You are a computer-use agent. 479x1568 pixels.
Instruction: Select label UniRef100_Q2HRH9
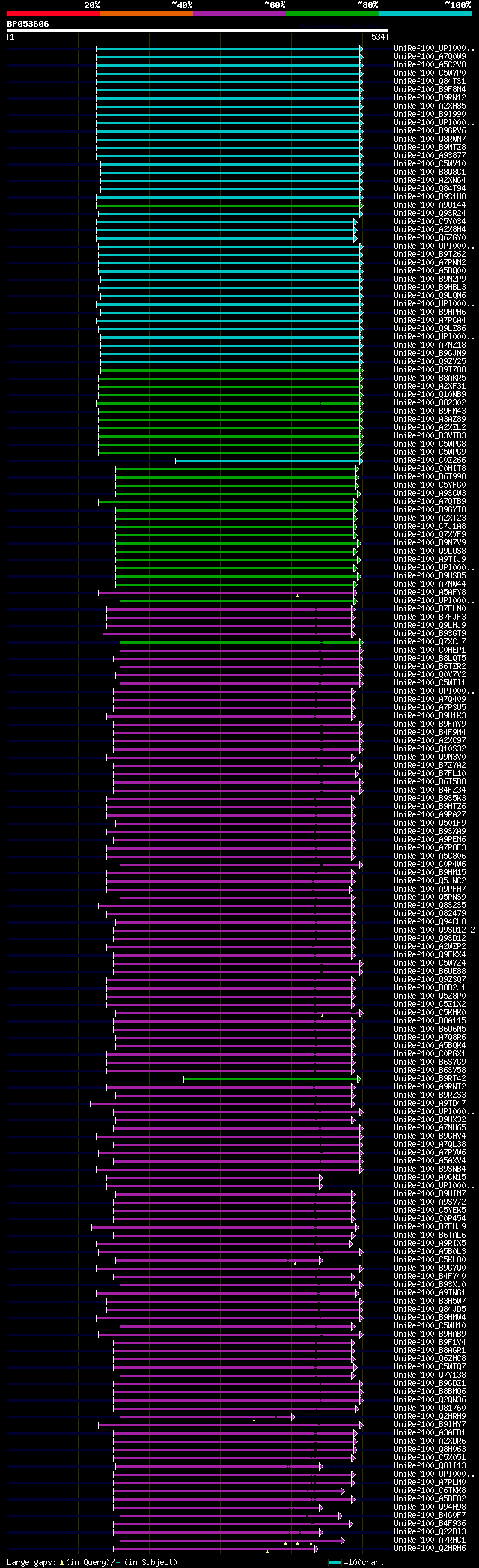(430, 1416)
